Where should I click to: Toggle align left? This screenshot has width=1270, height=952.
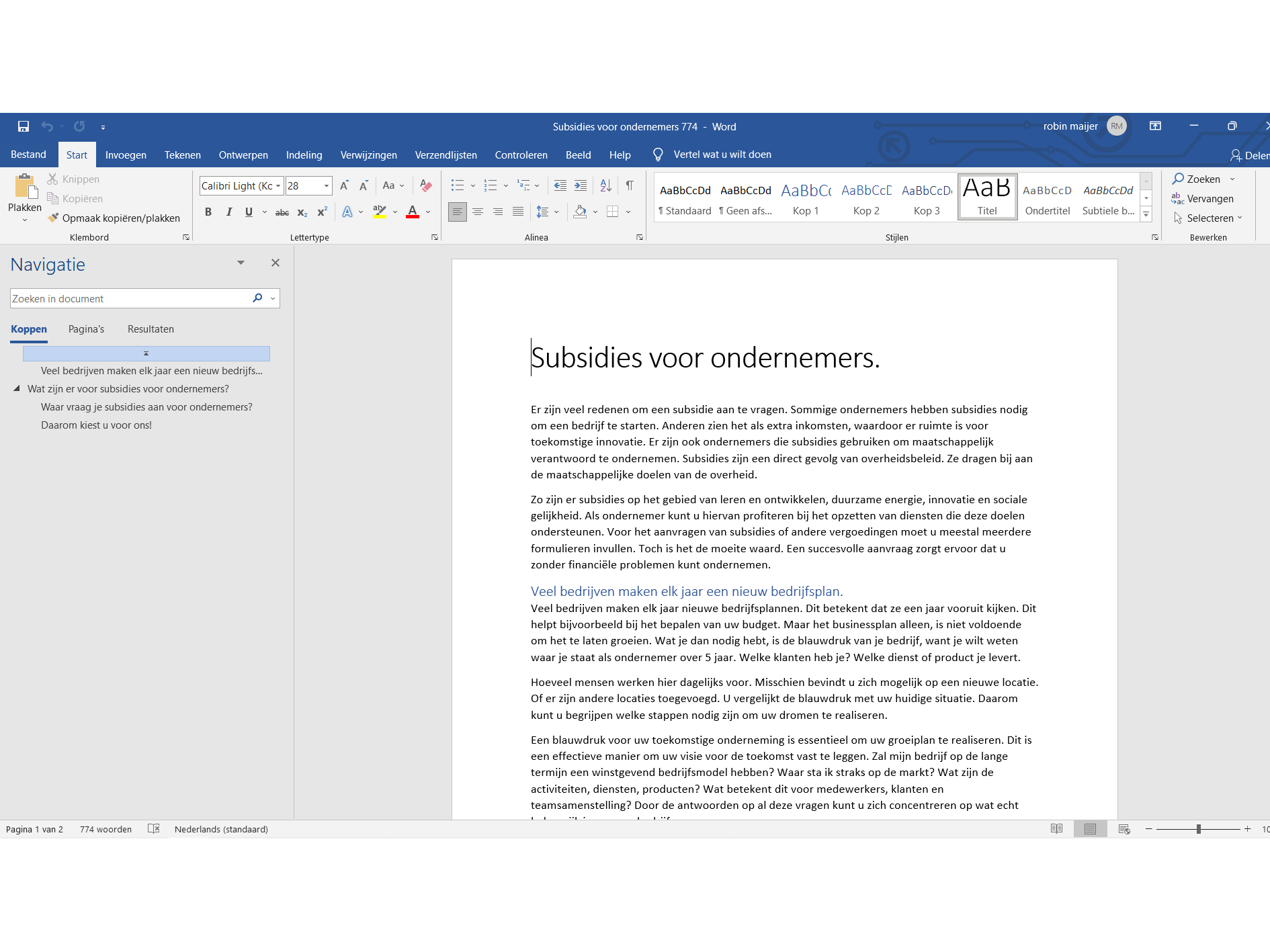point(458,212)
